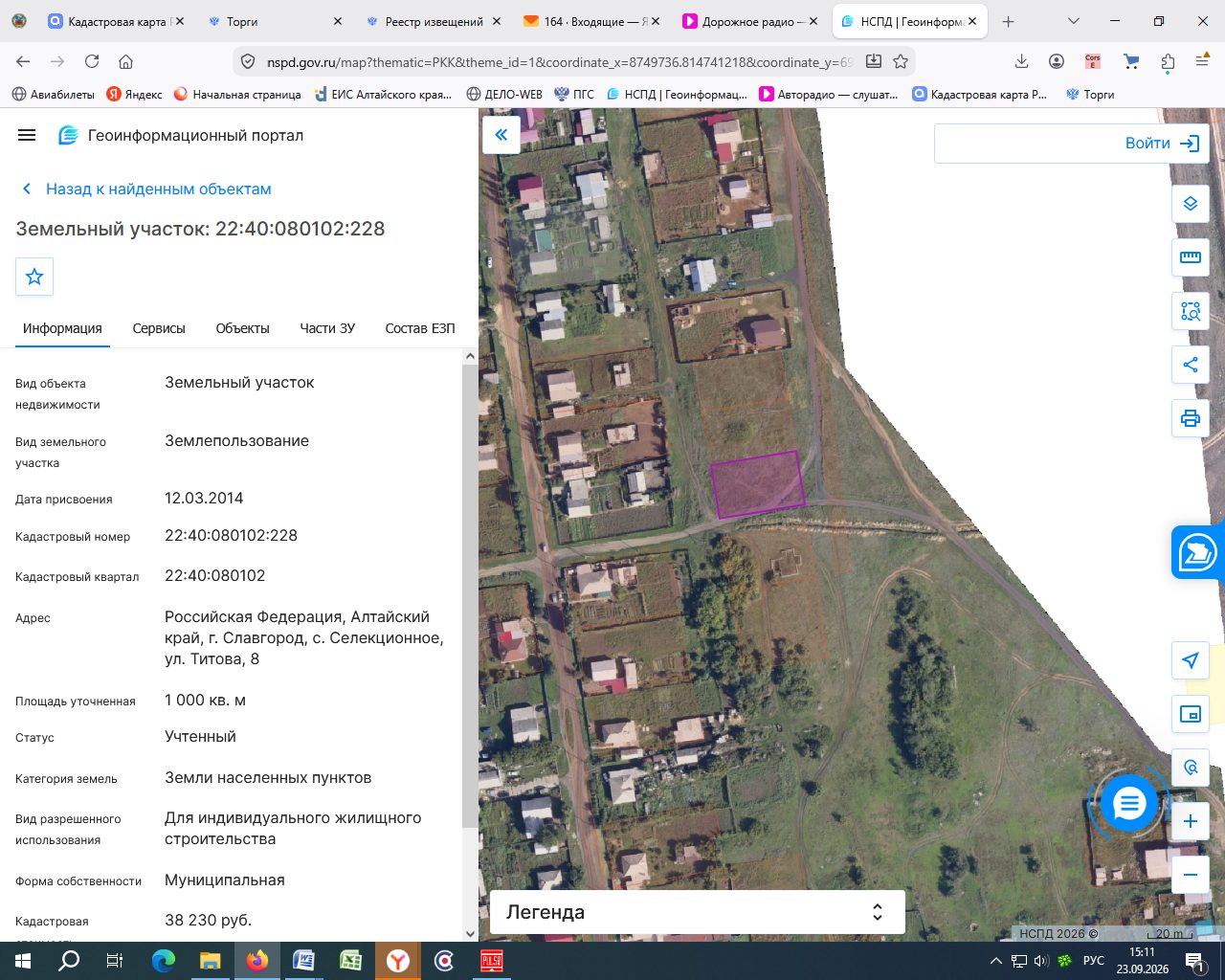Zoom in on the map with plus
This screenshot has width=1225, height=980.
click(x=1191, y=821)
